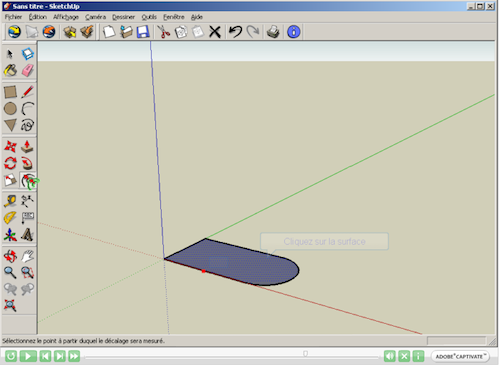
Task: Open the Édition menu
Action: (x=38, y=17)
